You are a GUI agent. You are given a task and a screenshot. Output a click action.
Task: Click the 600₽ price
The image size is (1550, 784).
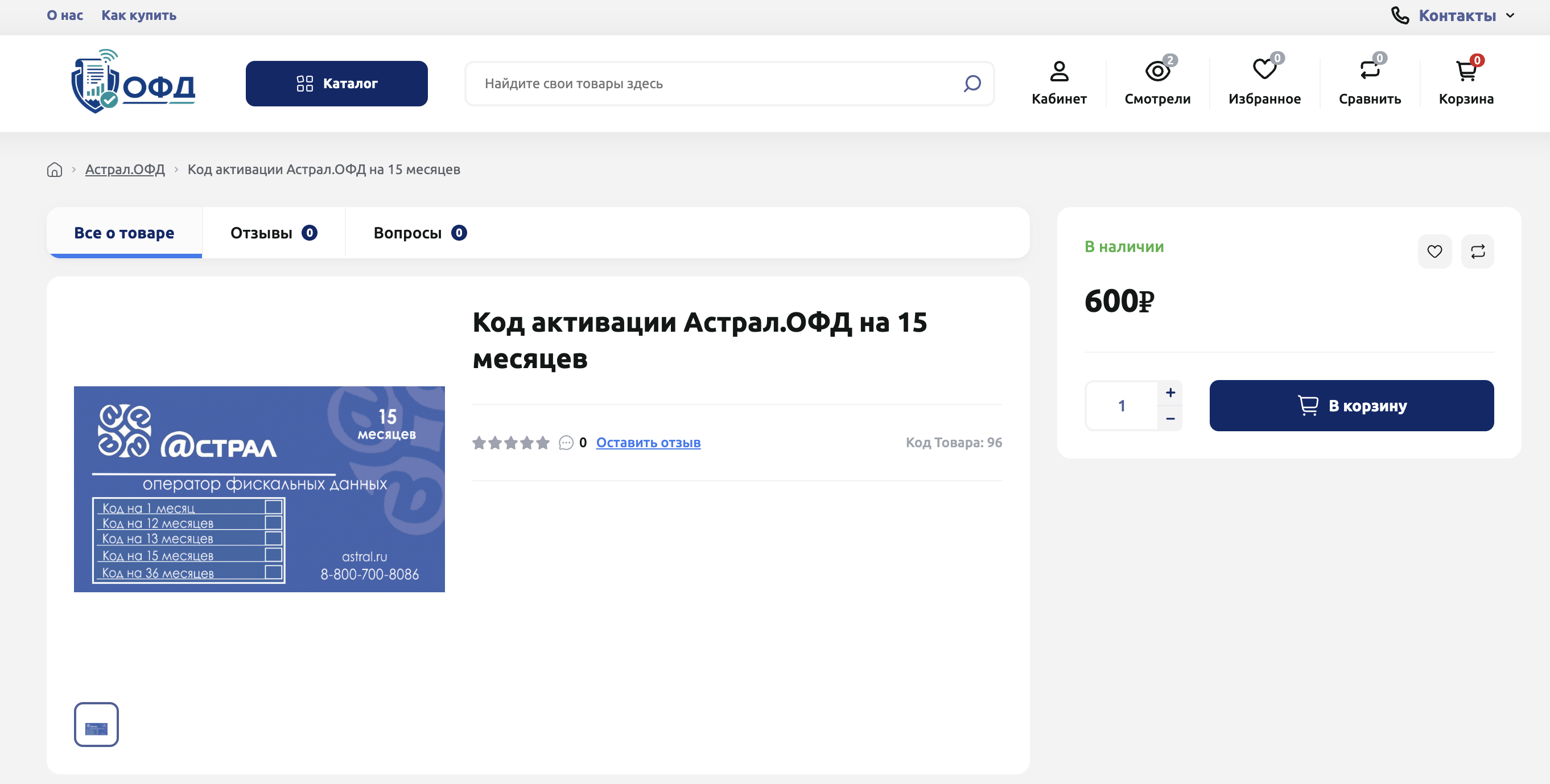tap(1119, 301)
